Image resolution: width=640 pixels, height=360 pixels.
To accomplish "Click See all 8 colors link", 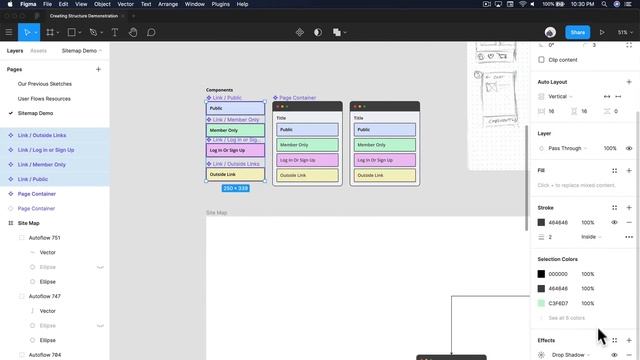I will coord(567,318).
